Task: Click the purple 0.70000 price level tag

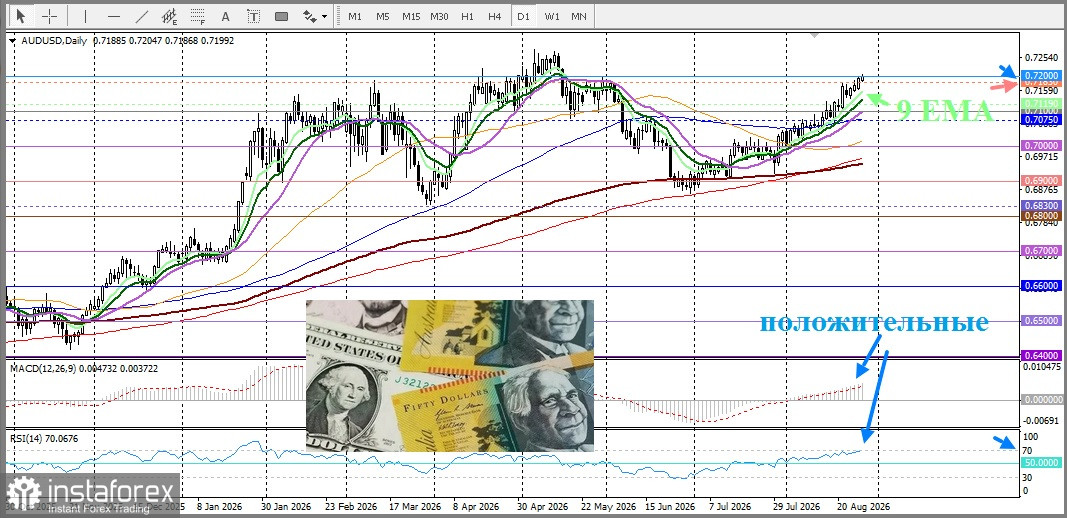Action: [x=1041, y=146]
